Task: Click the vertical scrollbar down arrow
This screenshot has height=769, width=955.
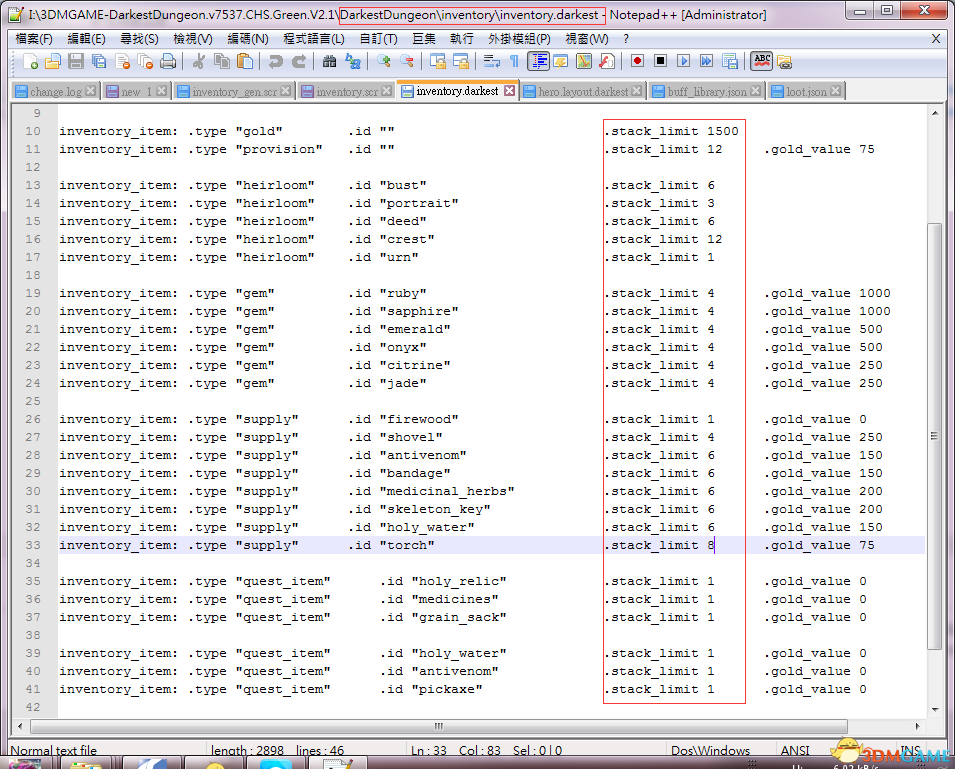Action: pyautogui.click(x=935, y=709)
